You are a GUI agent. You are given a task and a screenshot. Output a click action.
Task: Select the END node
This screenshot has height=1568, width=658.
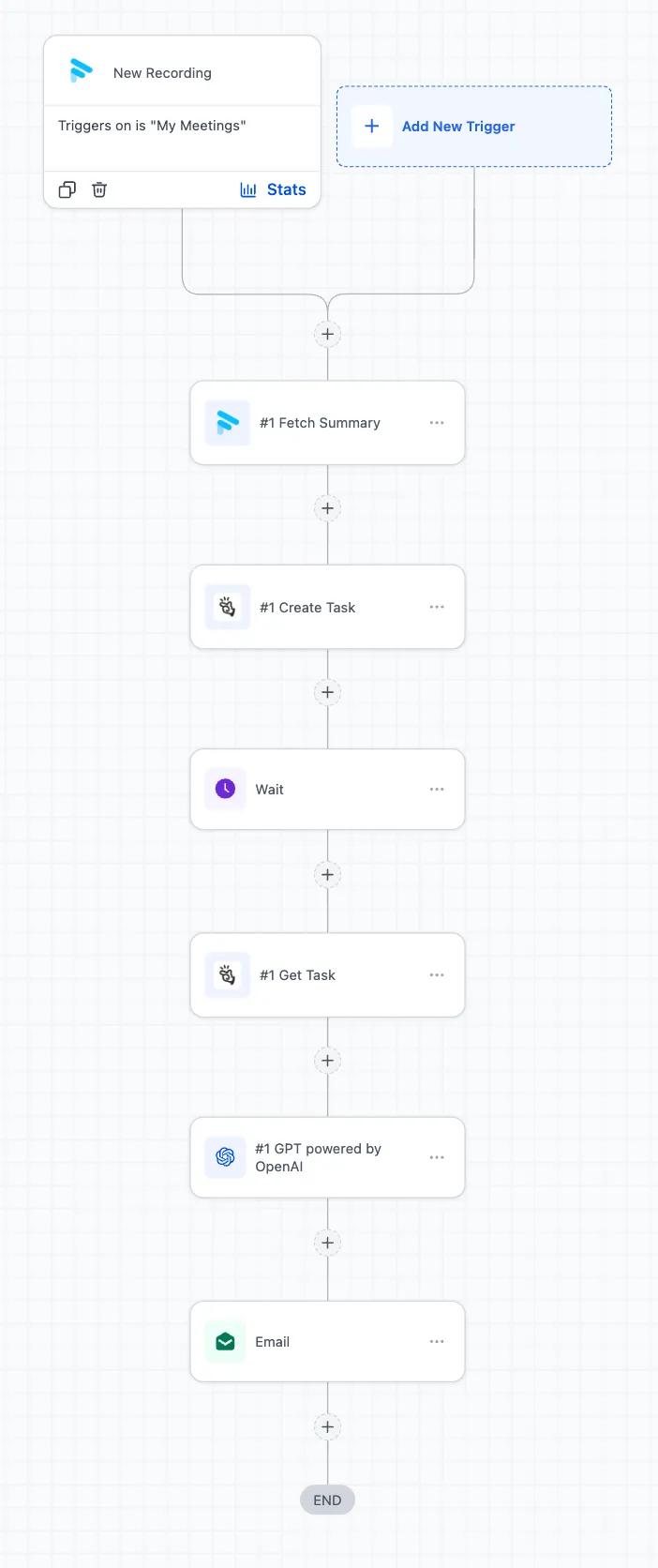click(327, 1500)
